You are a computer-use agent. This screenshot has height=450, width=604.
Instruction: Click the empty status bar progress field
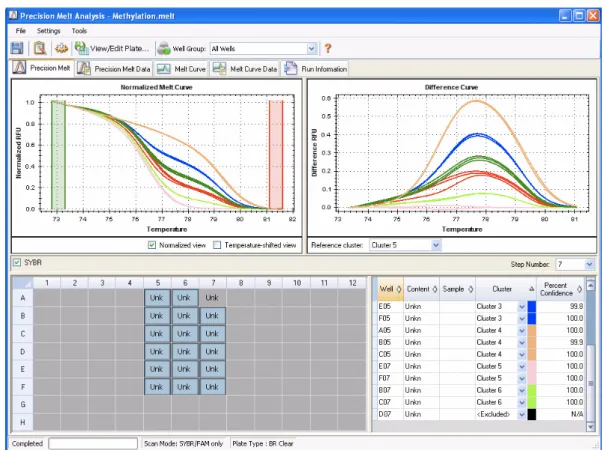(93, 443)
